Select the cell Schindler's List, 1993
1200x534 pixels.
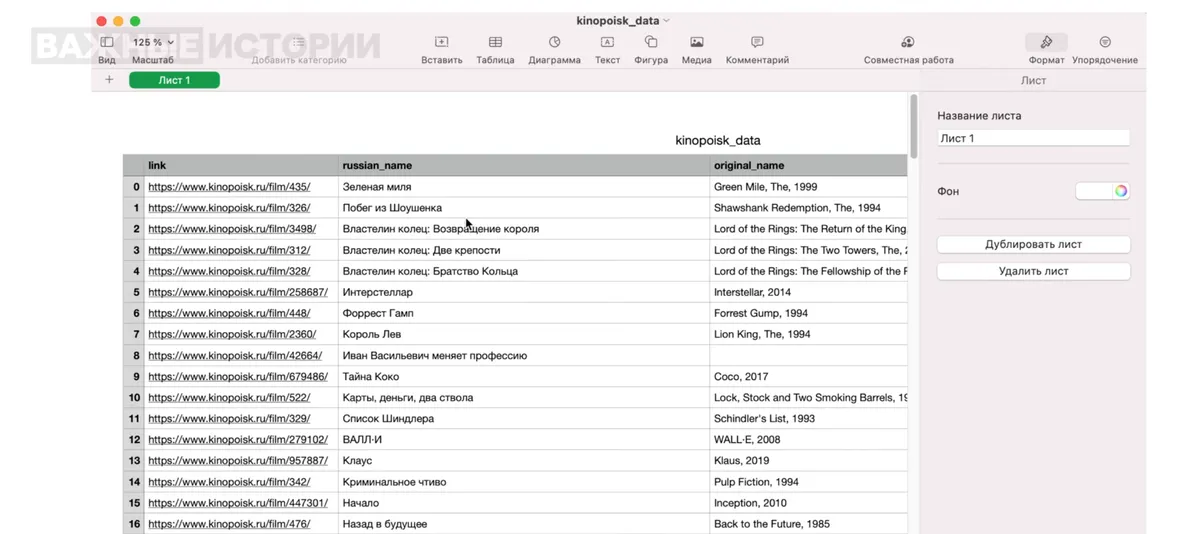(808, 419)
